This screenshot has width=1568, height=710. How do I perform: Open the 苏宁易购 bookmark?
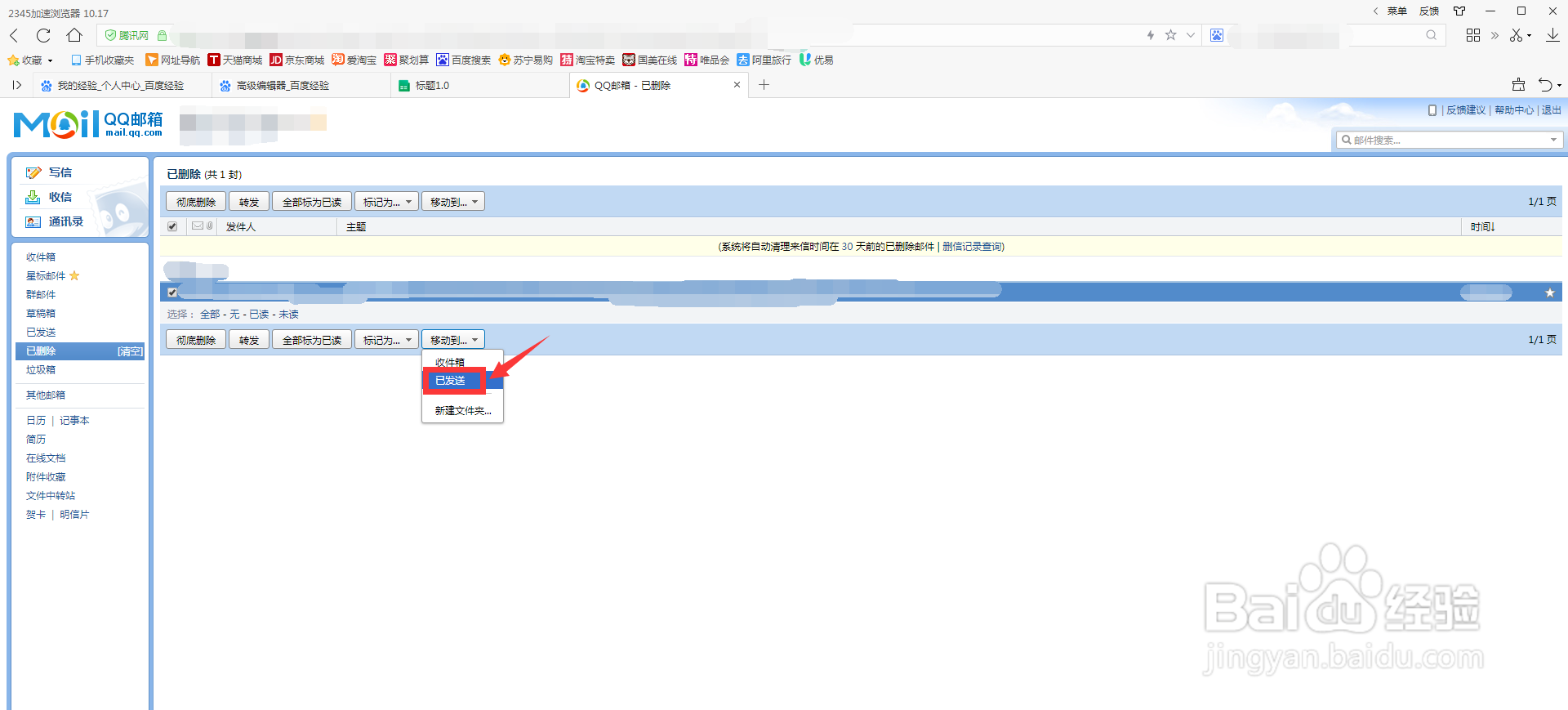tap(526, 60)
